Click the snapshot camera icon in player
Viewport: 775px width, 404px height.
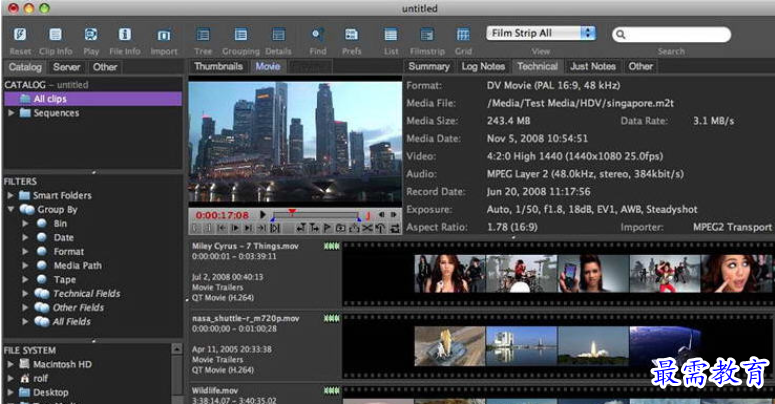(x=341, y=228)
